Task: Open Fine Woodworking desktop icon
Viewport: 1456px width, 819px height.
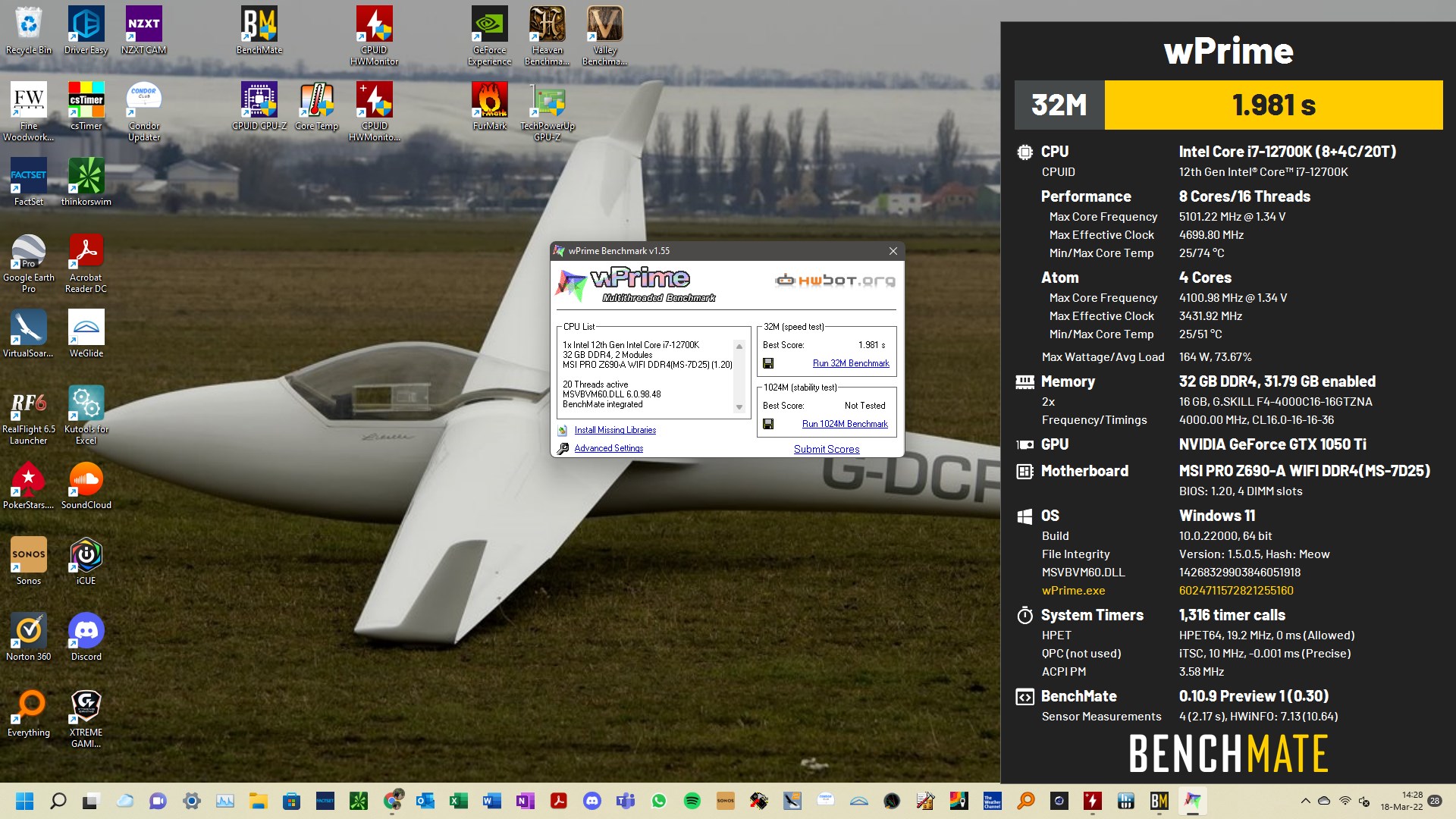Action: tap(29, 111)
